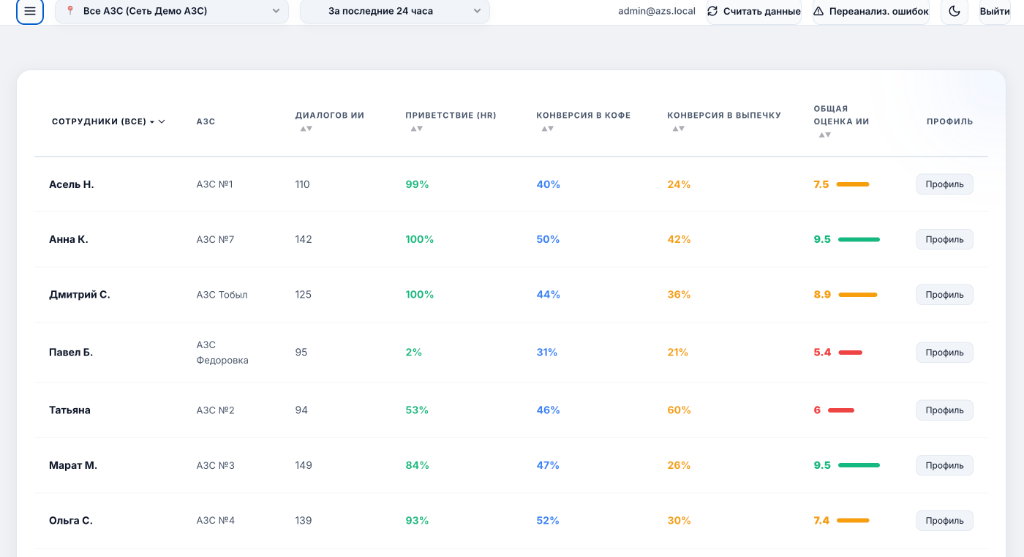Sort by Приветствие (HR) arrows
Screen dimensions: 1024x557
[x=416, y=129]
